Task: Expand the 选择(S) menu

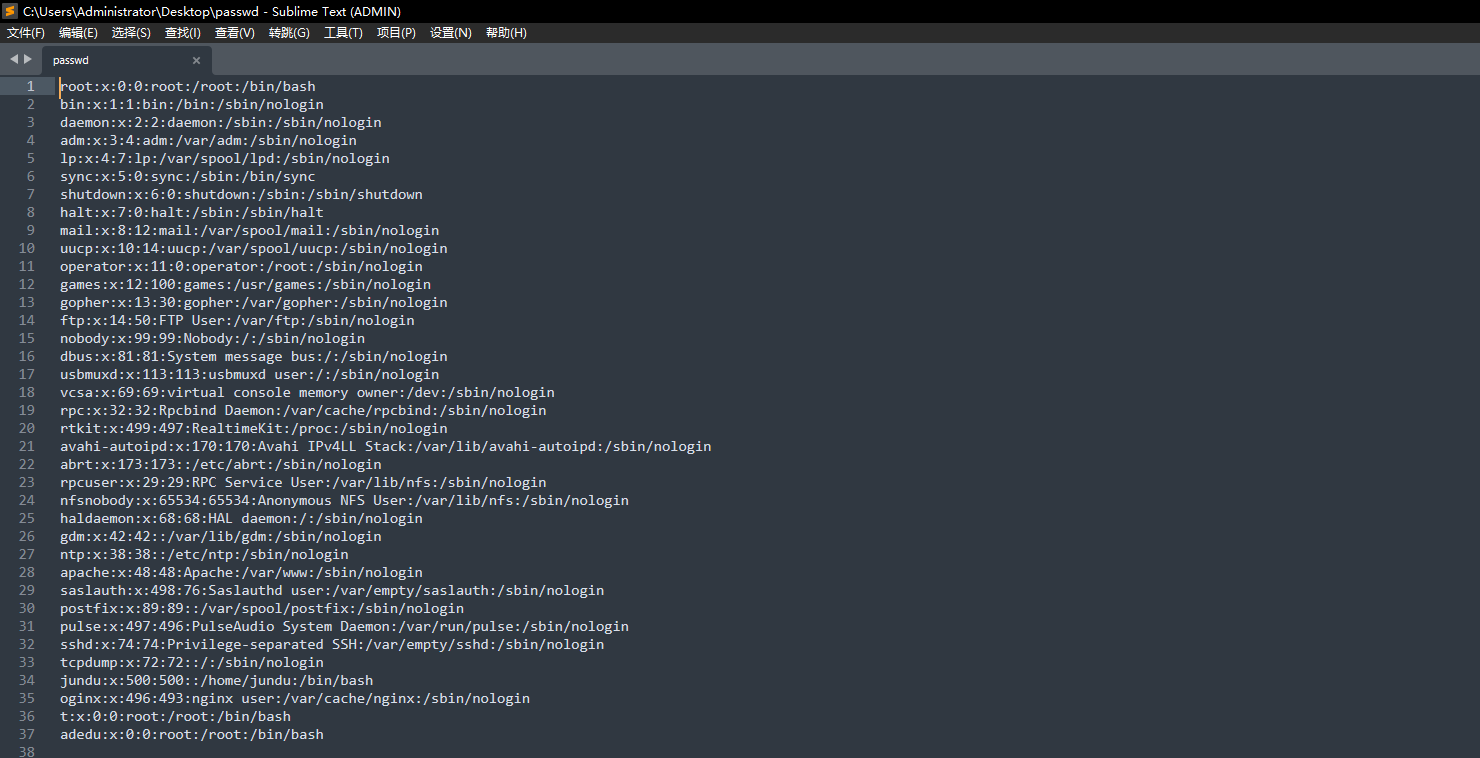Action: (131, 33)
